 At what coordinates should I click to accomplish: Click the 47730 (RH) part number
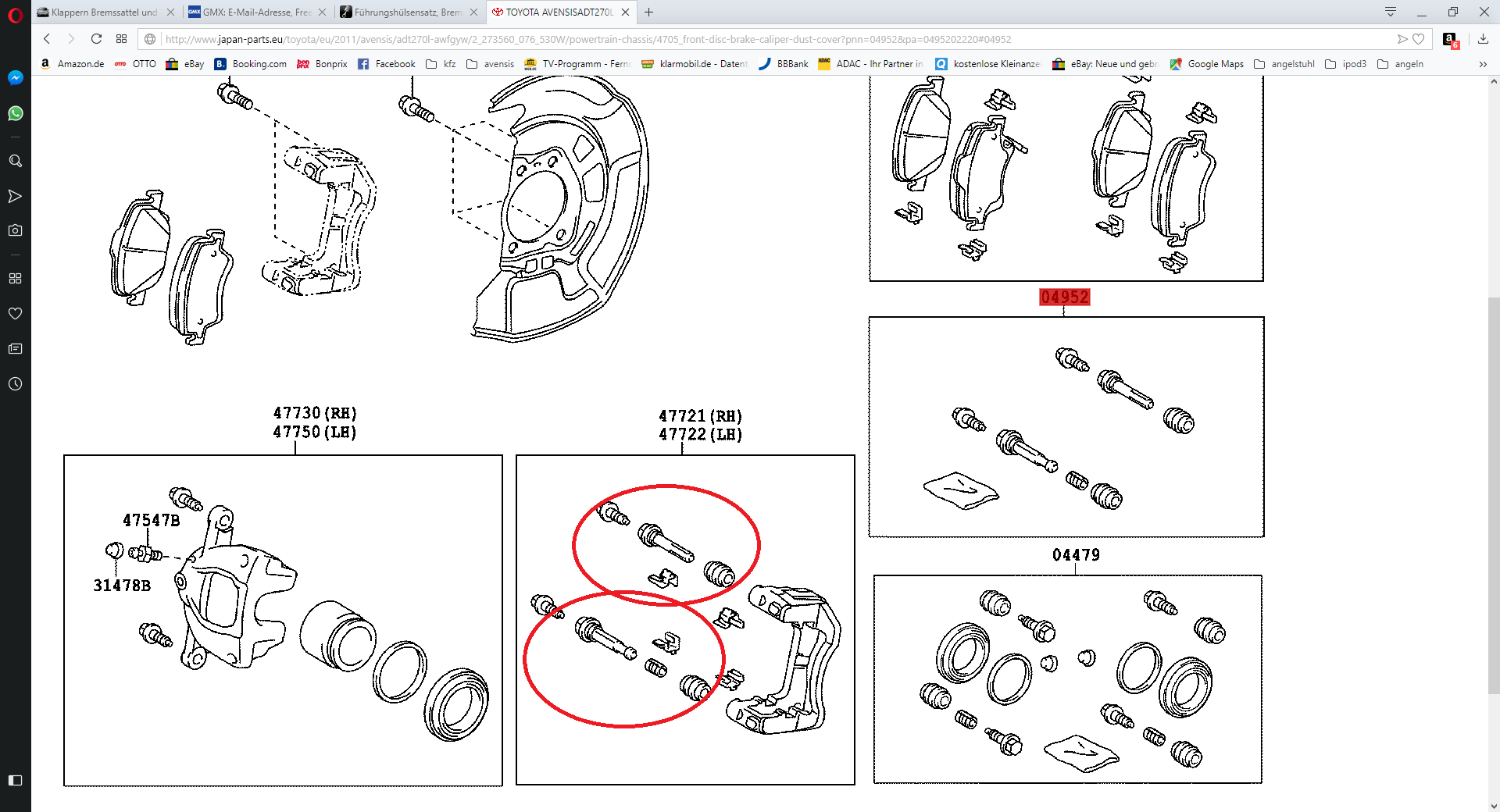315,413
